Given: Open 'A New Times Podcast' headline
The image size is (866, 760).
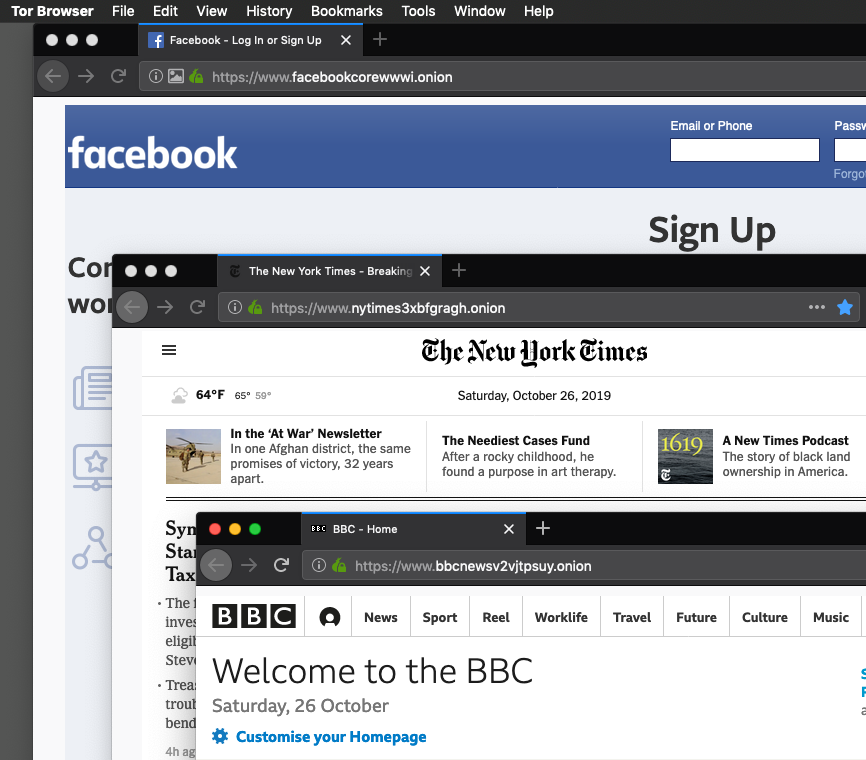Looking at the screenshot, I should (785, 441).
